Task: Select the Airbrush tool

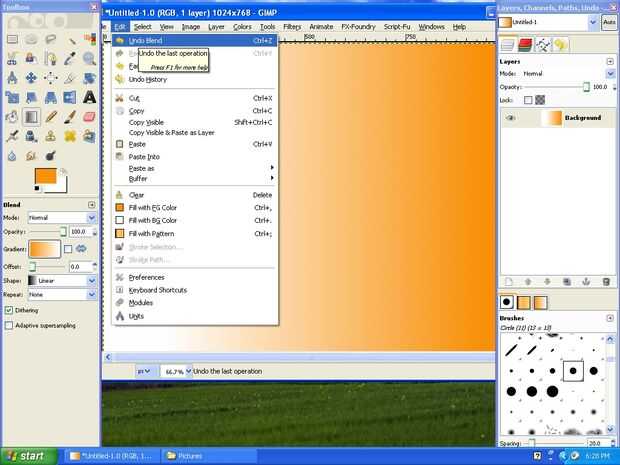Action: 12,136
